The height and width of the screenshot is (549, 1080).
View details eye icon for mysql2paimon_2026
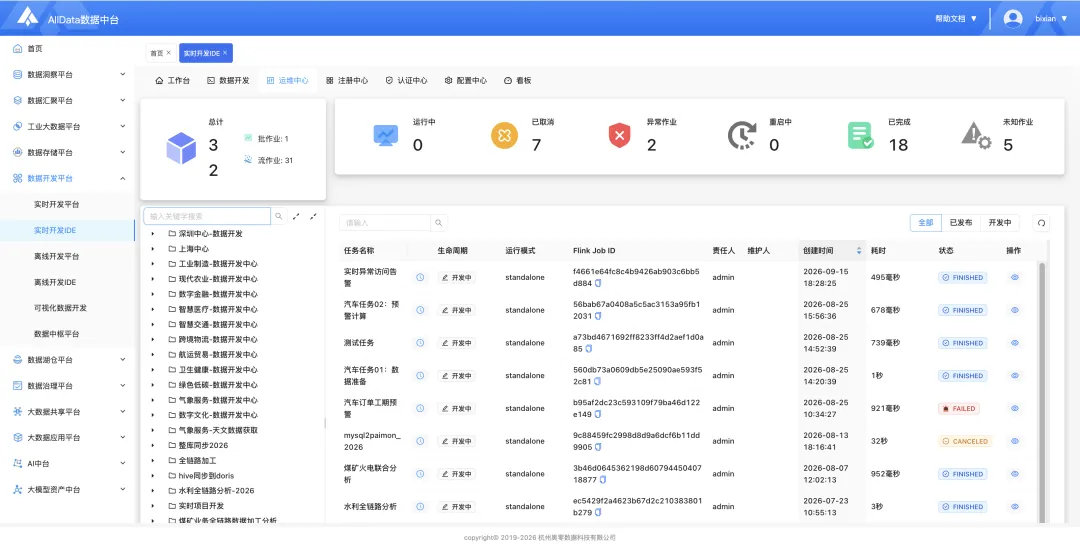(x=1015, y=441)
